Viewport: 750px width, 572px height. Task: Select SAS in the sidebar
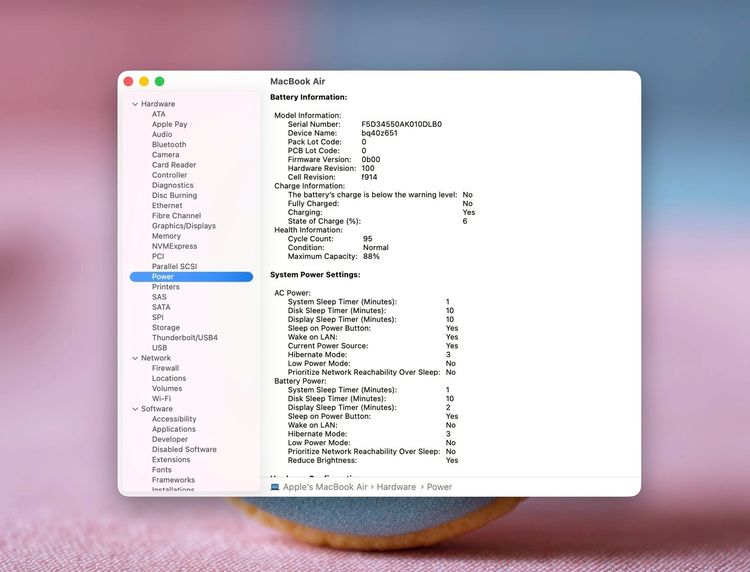[x=159, y=297]
